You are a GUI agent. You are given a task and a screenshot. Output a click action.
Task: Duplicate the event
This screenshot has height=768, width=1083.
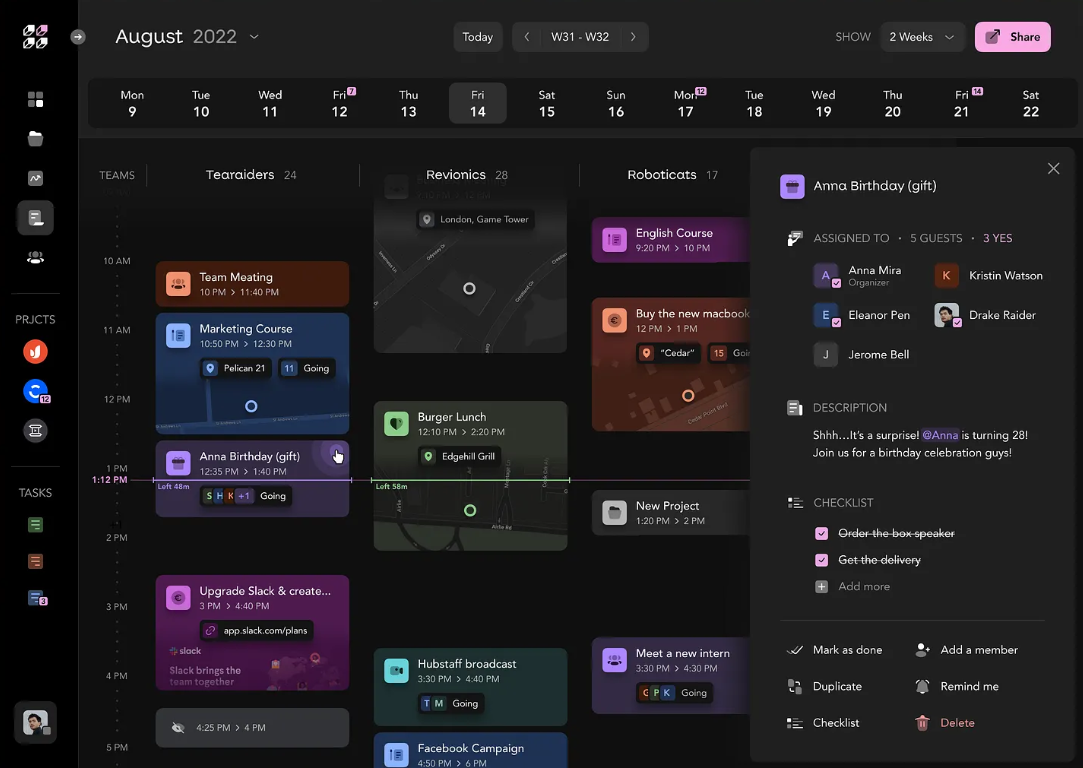(x=825, y=687)
